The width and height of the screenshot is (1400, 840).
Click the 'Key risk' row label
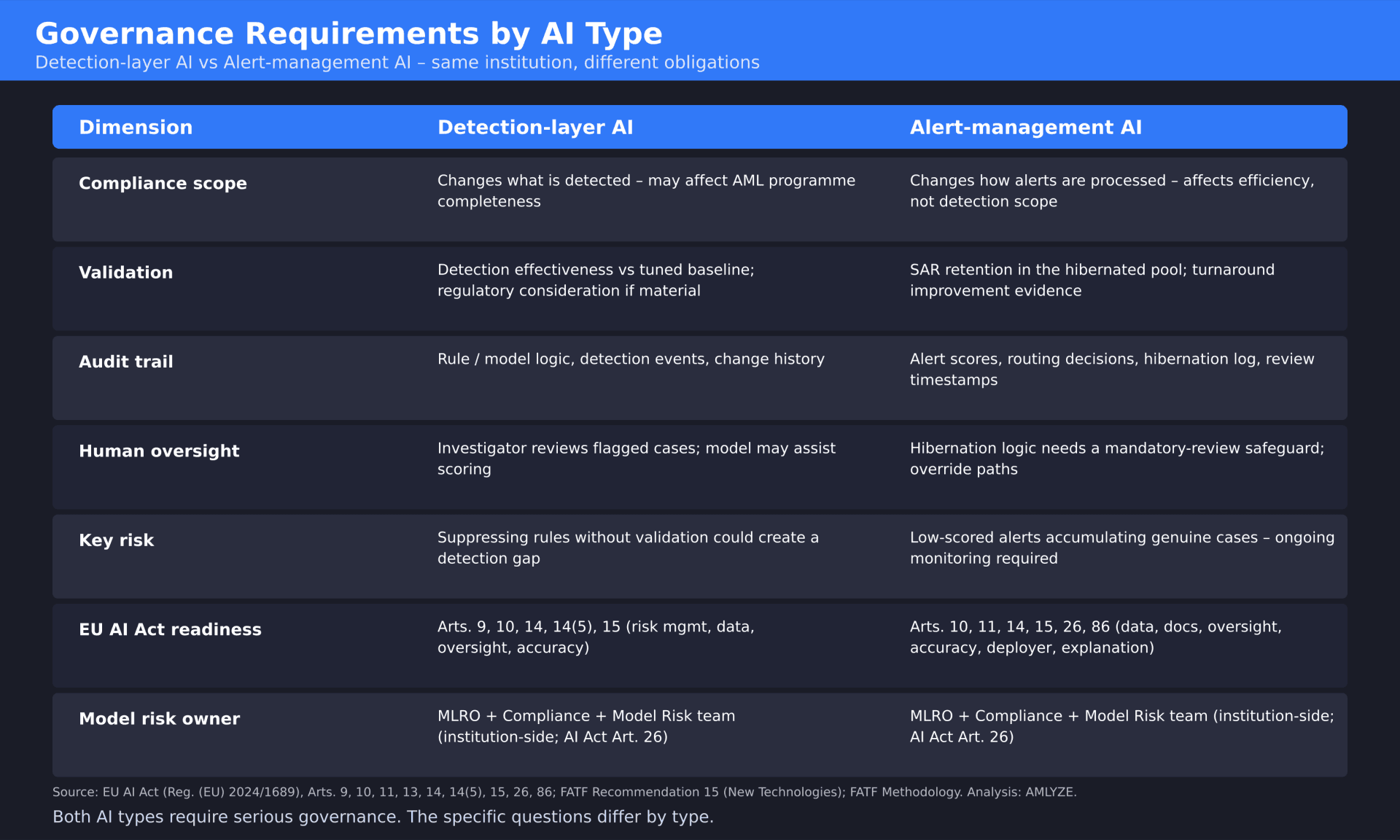click(116, 540)
